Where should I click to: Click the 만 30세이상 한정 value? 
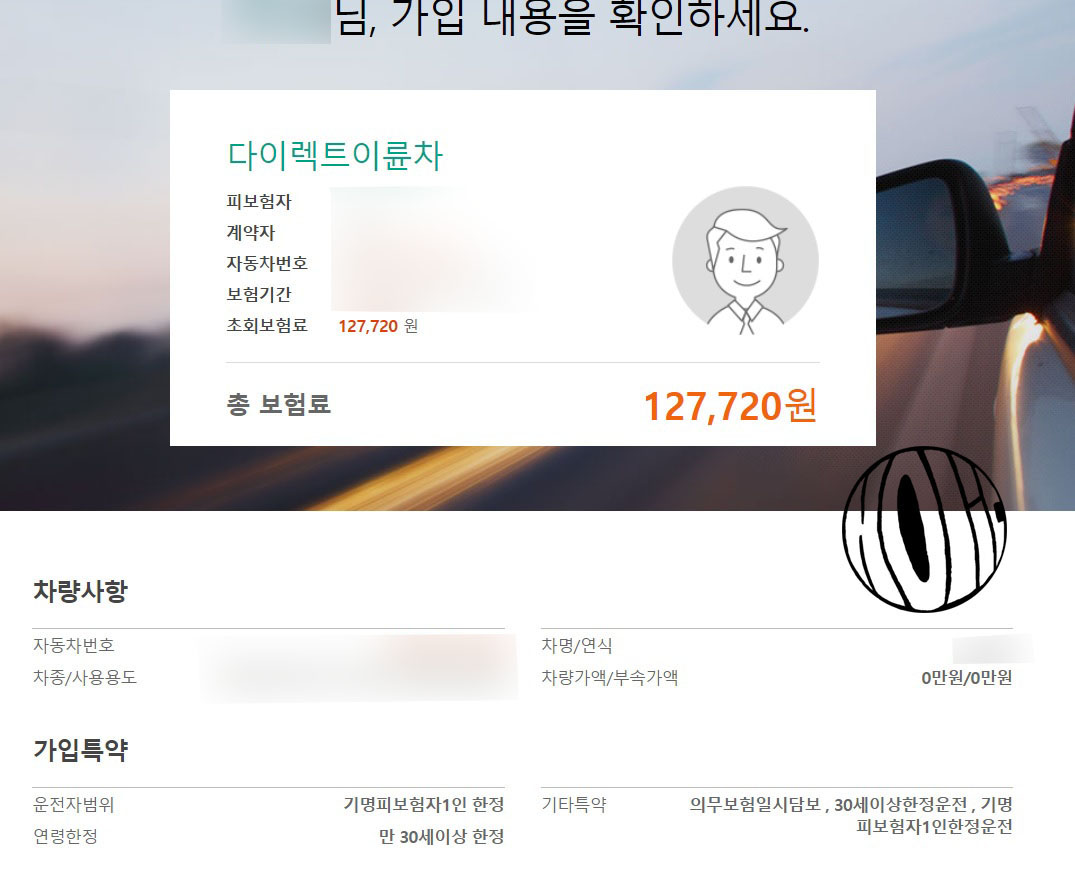coord(442,836)
